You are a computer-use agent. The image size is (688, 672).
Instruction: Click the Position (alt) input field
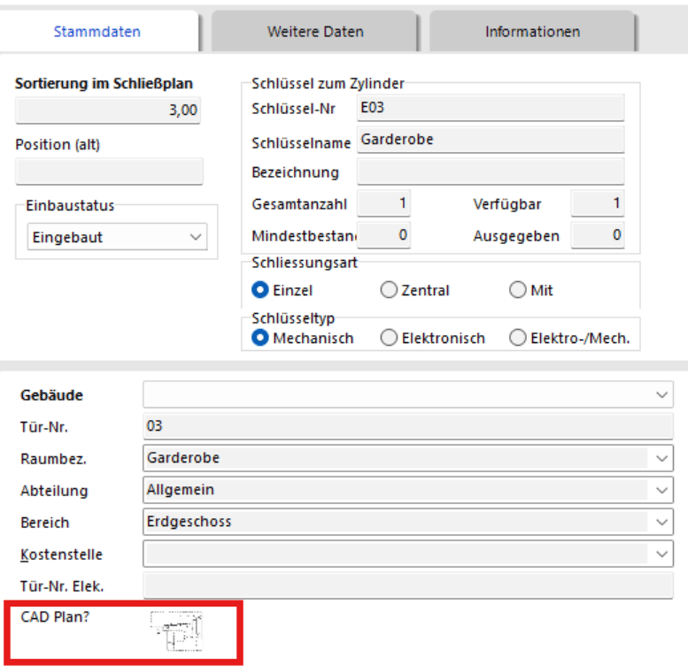coord(109,171)
